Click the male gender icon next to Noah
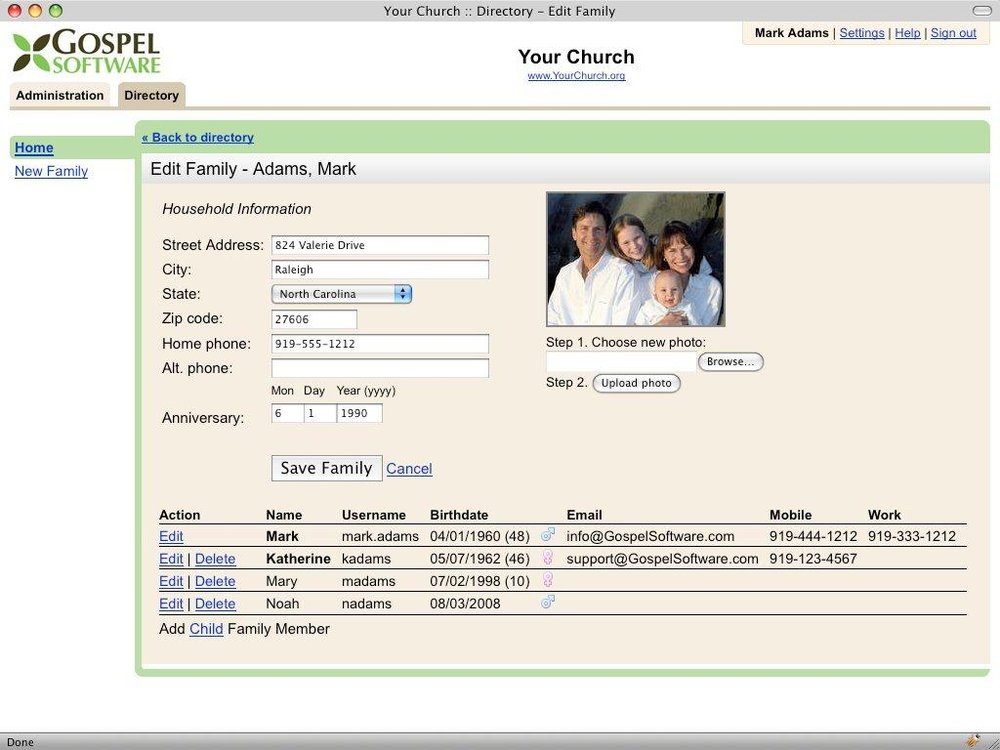This screenshot has width=1000, height=750. [547, 602]
